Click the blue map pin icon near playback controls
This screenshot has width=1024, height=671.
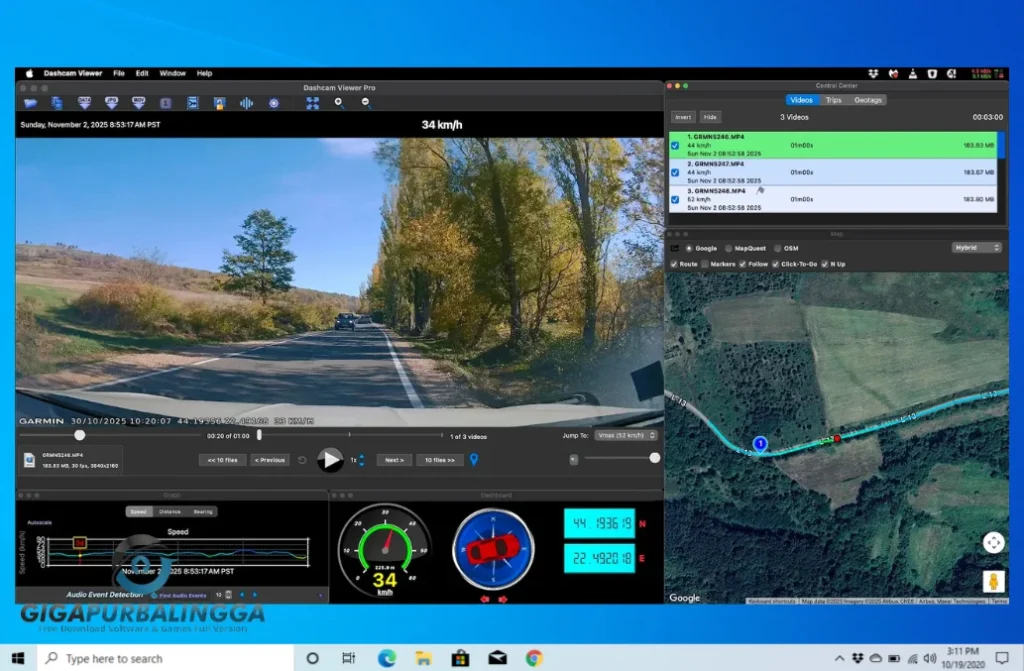coord(474,459)
